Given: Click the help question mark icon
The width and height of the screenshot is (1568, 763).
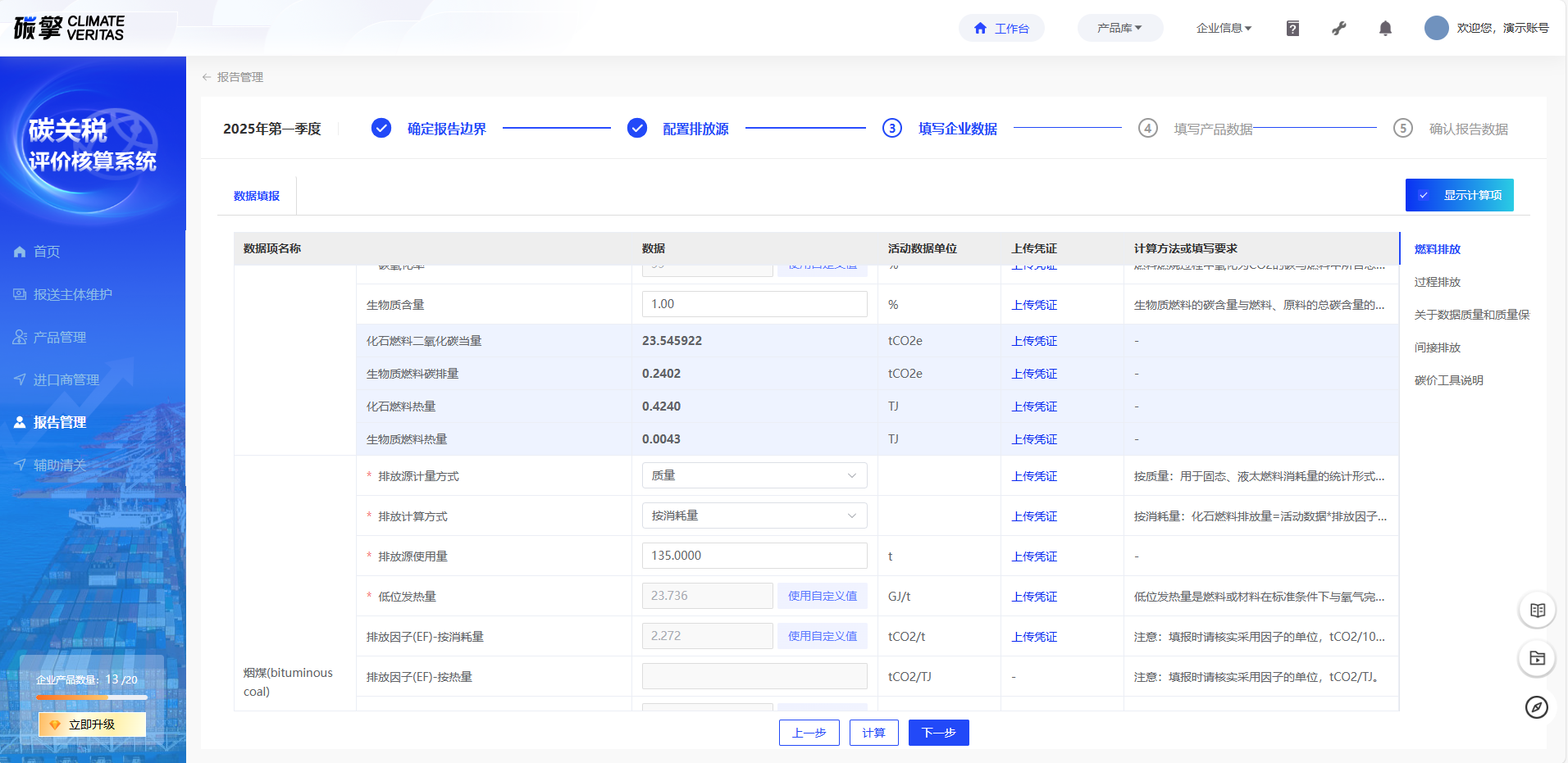Looking at the screenshot, I should (x=1292, y=29).
